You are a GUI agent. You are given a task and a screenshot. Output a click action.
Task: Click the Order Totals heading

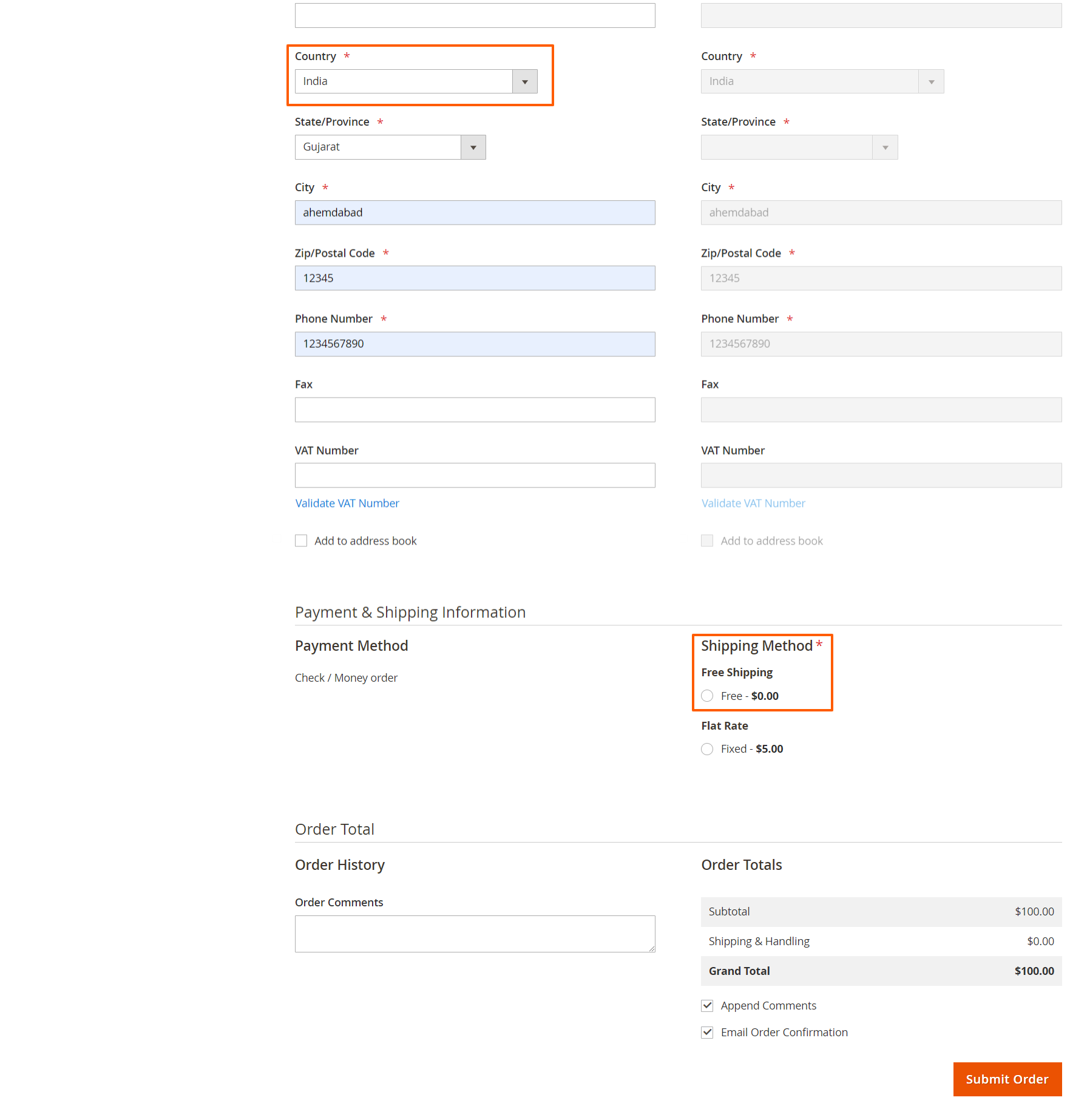coord(742,865)
